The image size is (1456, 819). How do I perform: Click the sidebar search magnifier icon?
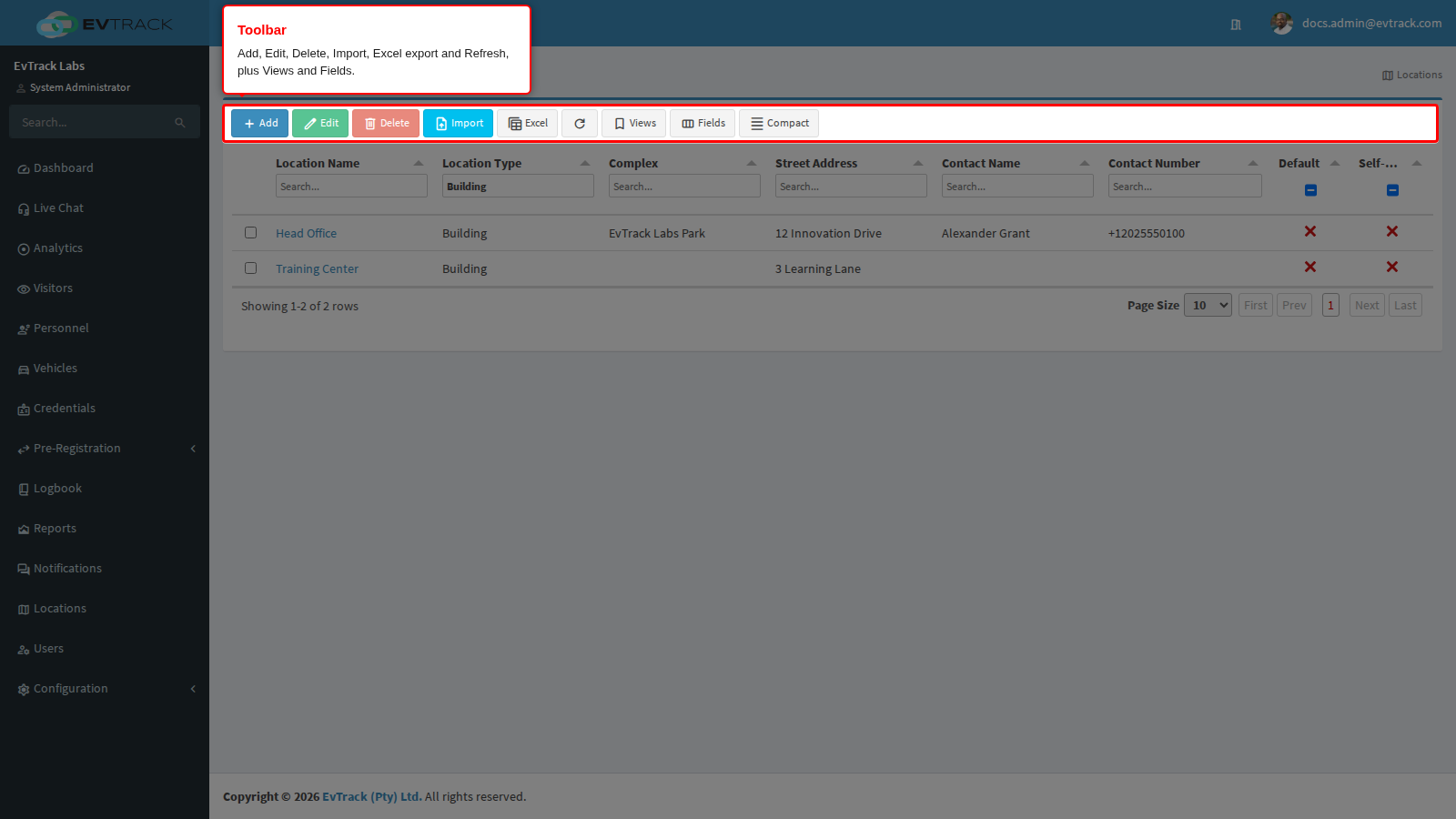(x=180, y=122)
